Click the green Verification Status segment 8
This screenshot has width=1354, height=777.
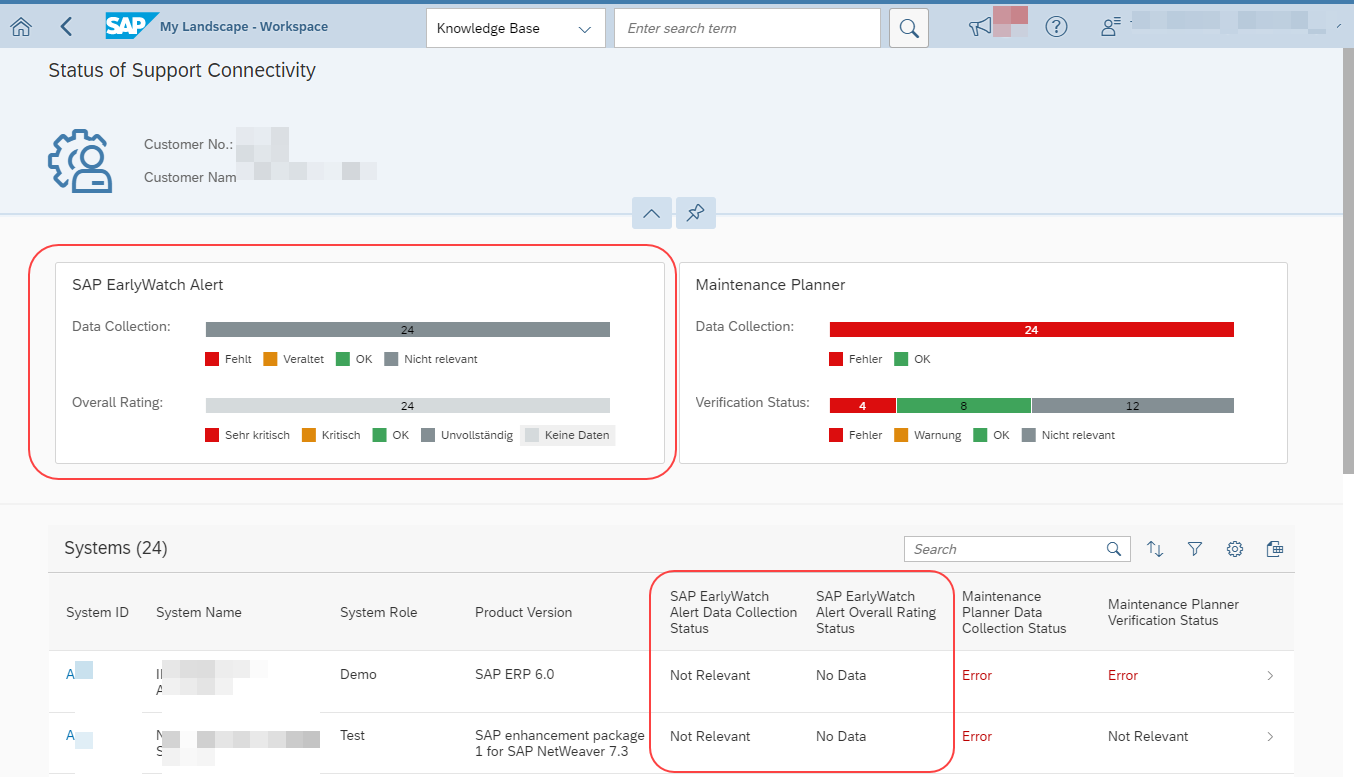coord(964,405)
